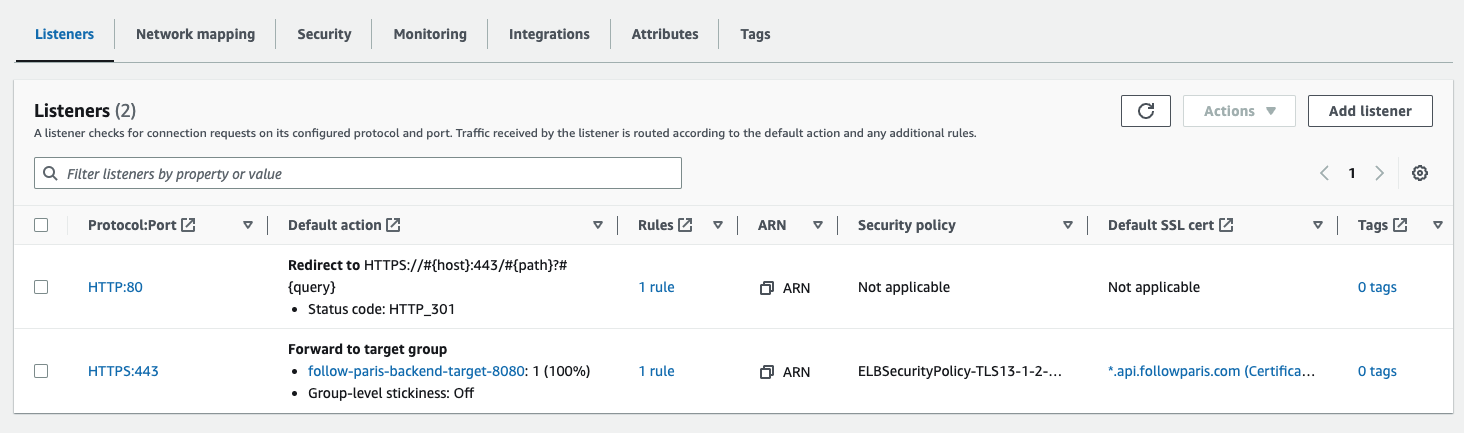Viewport: 1464px width, 433px height.
Task: Sort by Default SSL cert column arrow
Action: pyautogui.click(x=1318, y=225)
